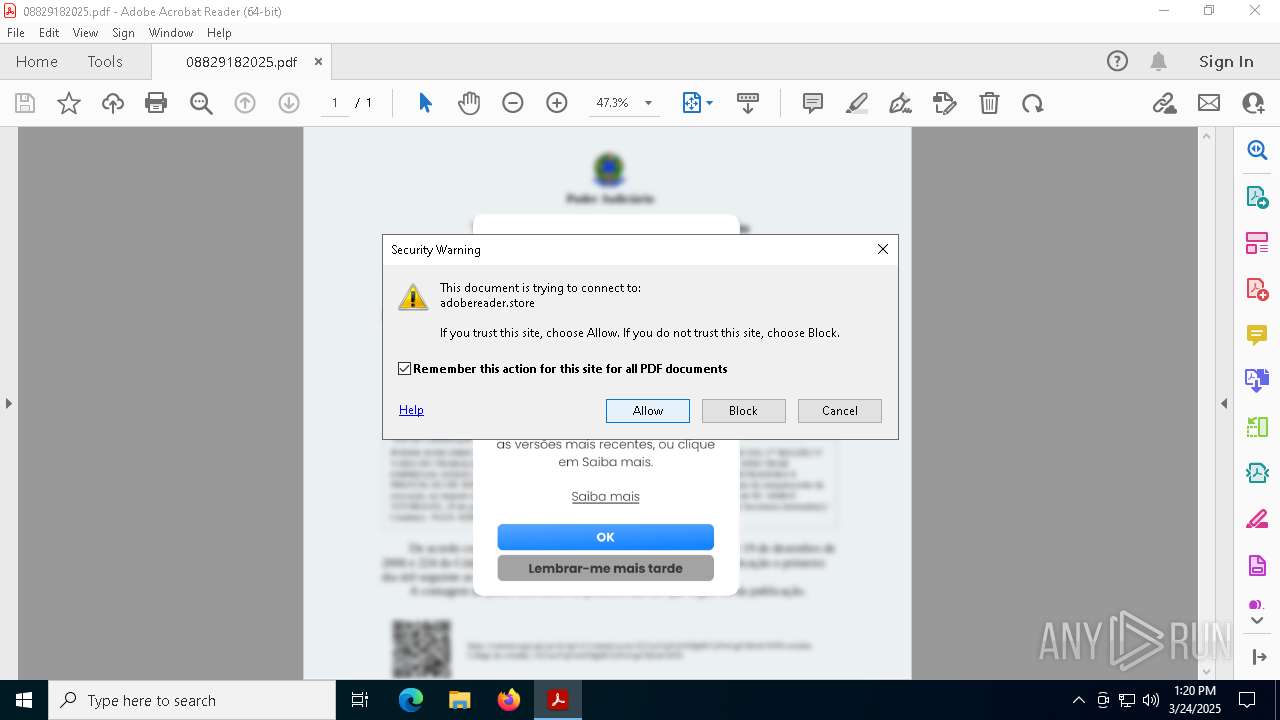Follow the Saiba mais link
Image resolution: width=1280 pixels, height=720 pixels.
point(605,496)
